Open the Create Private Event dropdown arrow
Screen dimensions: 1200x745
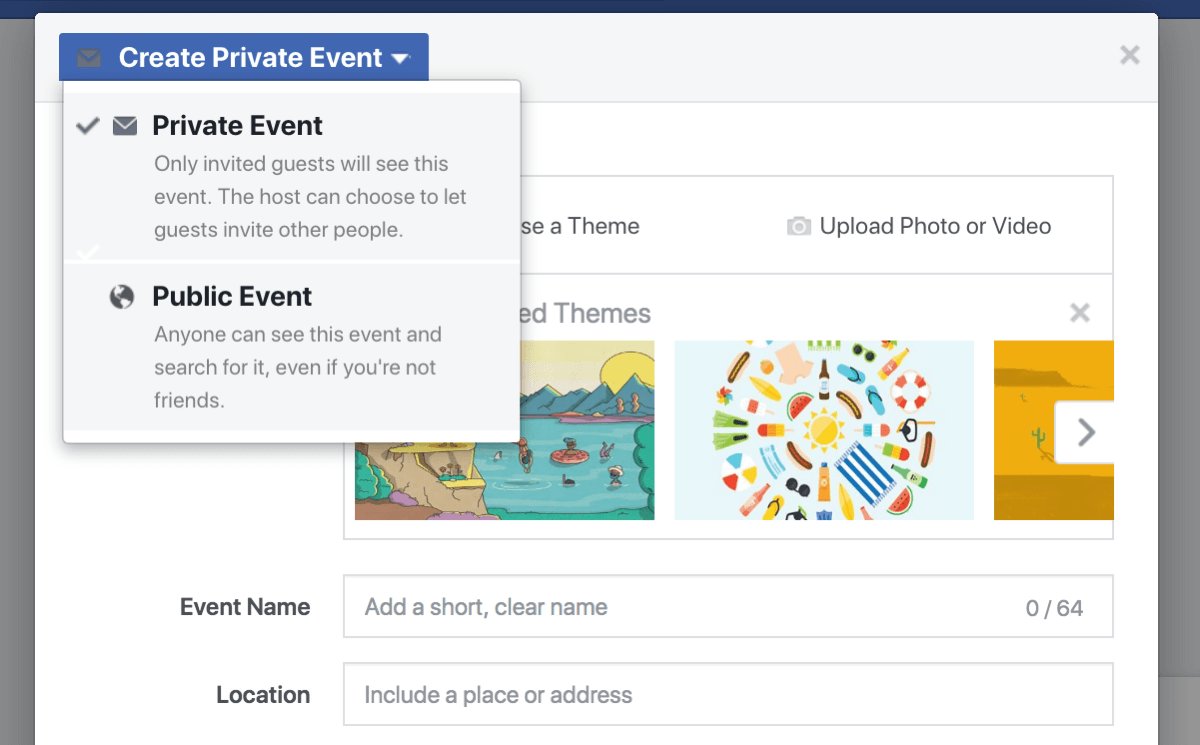tap(400, 59)
